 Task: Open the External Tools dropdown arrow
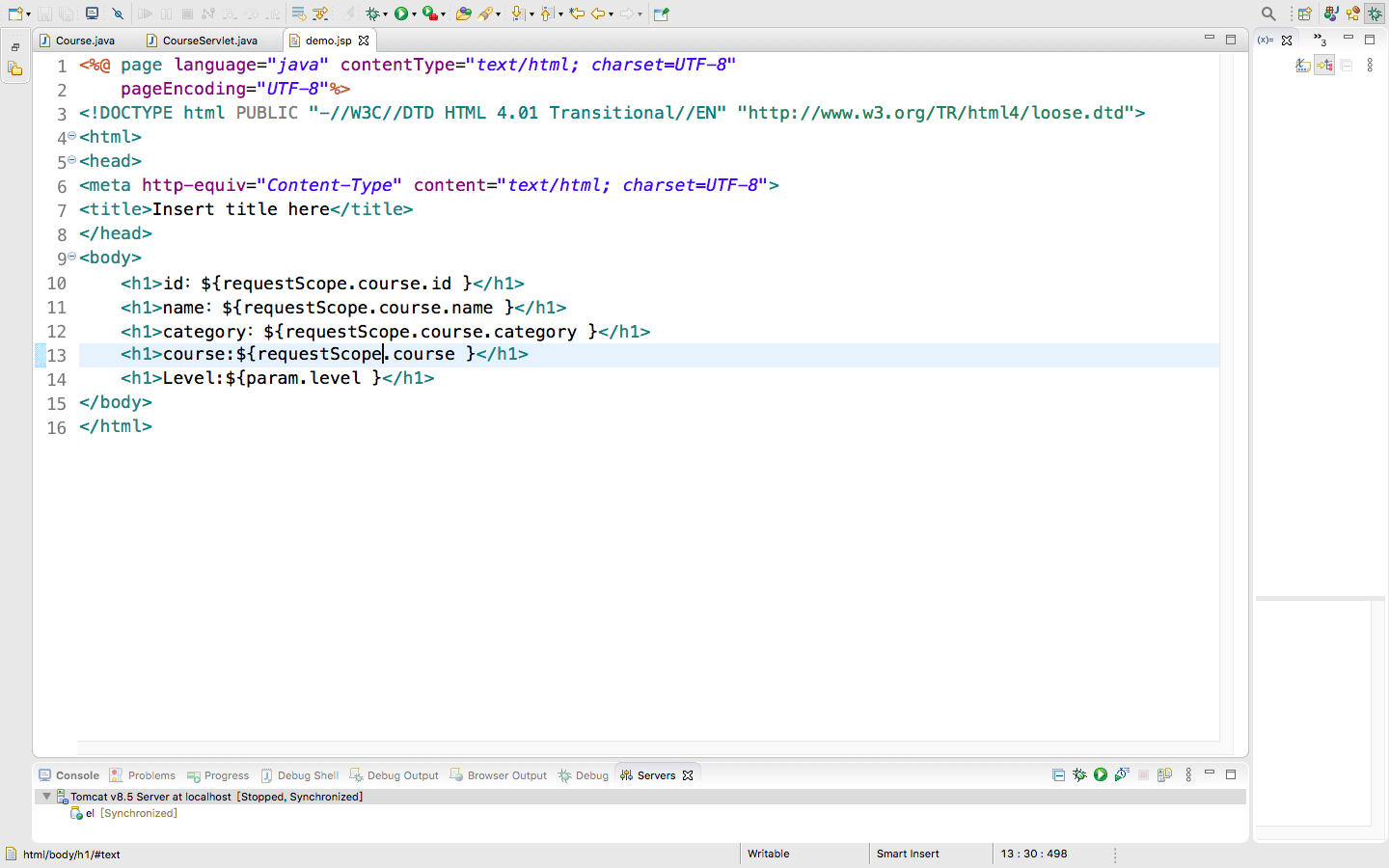(443, 14)
